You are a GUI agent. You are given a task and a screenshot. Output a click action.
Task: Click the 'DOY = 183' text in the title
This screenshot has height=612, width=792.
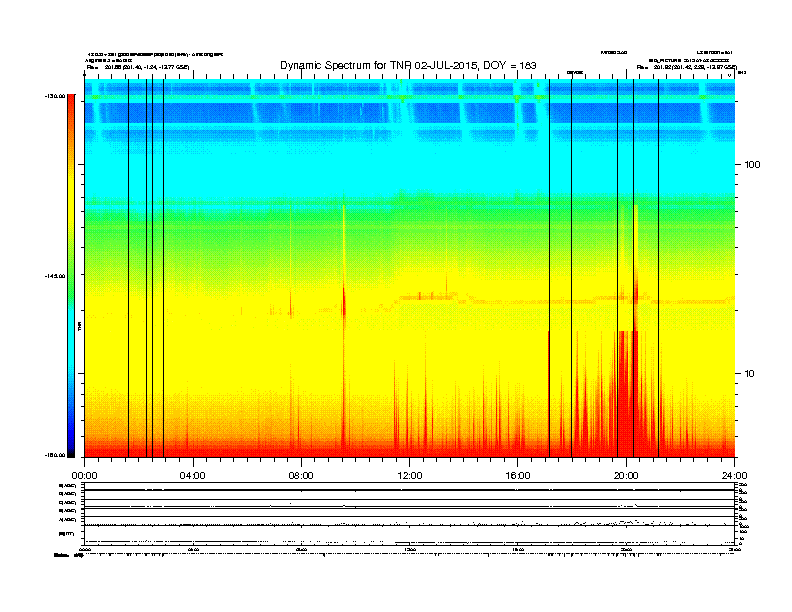(x=510, y=65)
